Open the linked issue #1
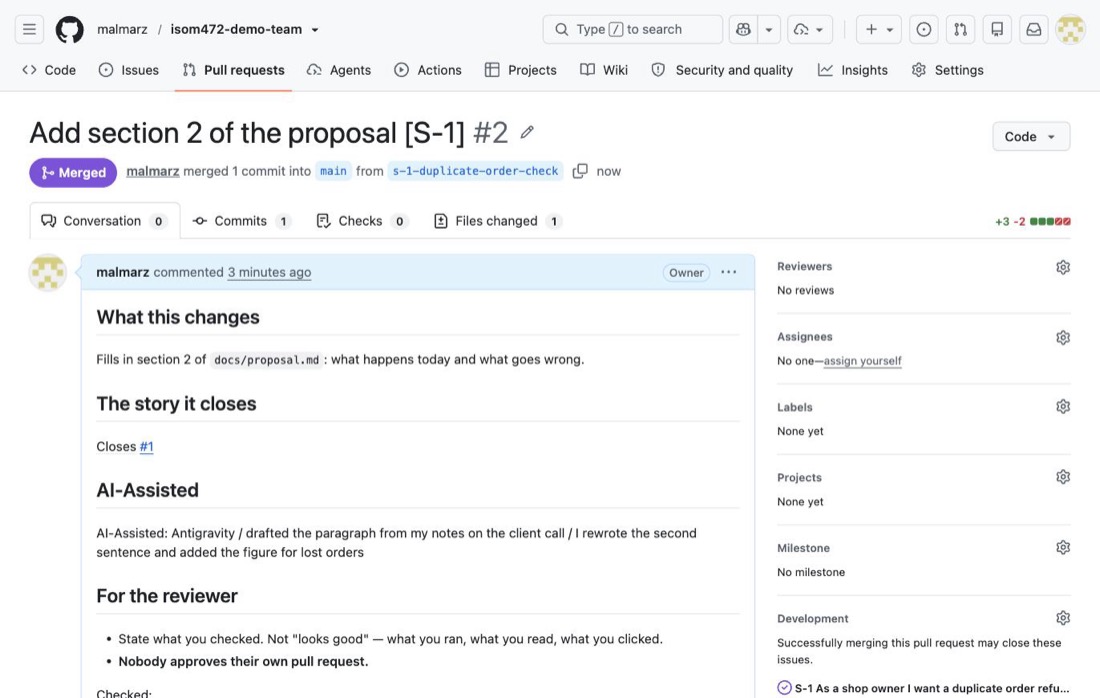Screen dimensions: 1100x698 (x=147, y=446)
